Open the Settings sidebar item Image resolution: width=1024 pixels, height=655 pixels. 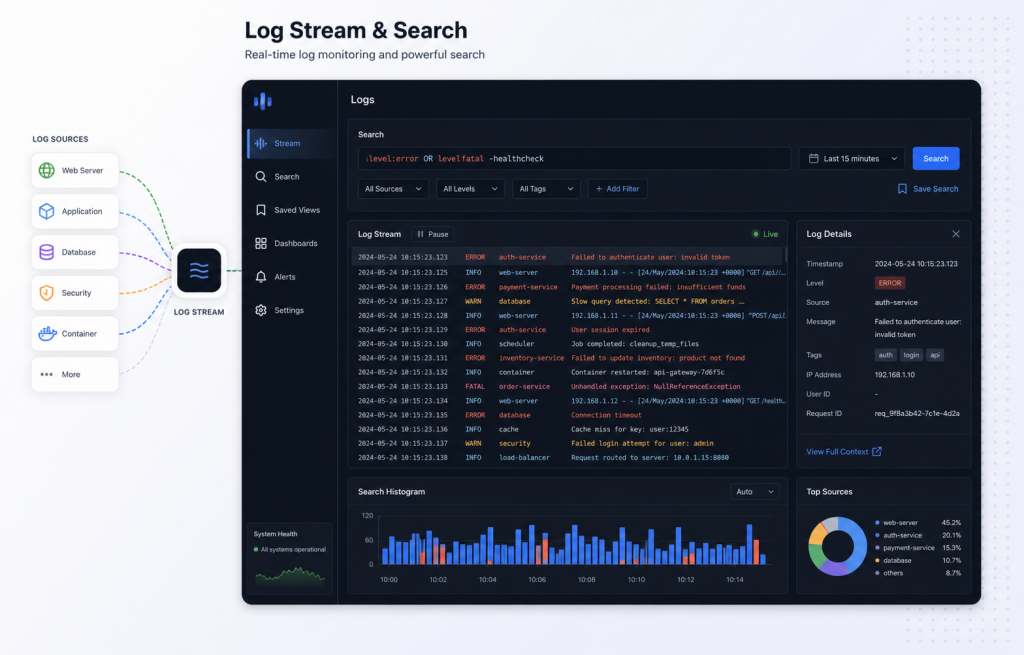click(x=290, y=310)
